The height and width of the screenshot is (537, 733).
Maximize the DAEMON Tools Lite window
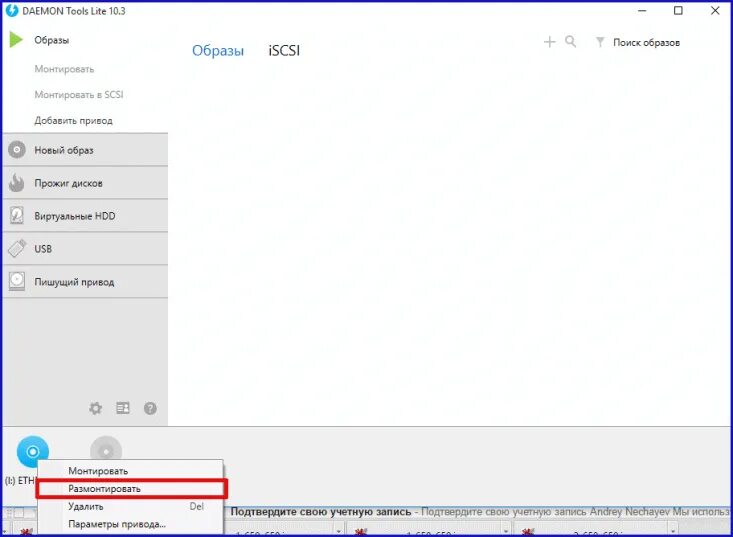[x=678, y=10]
